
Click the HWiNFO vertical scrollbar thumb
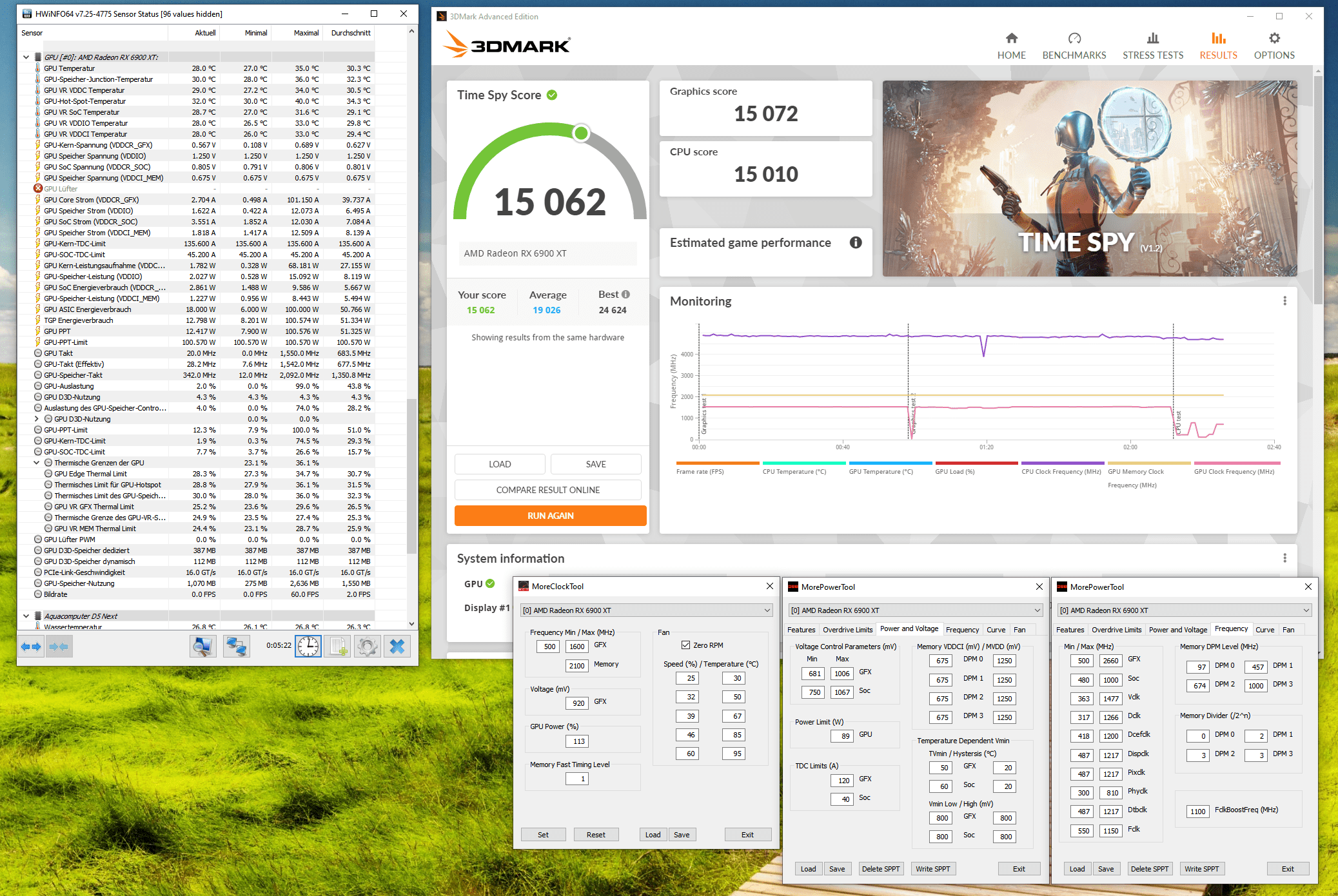click(x=411, y=476)
